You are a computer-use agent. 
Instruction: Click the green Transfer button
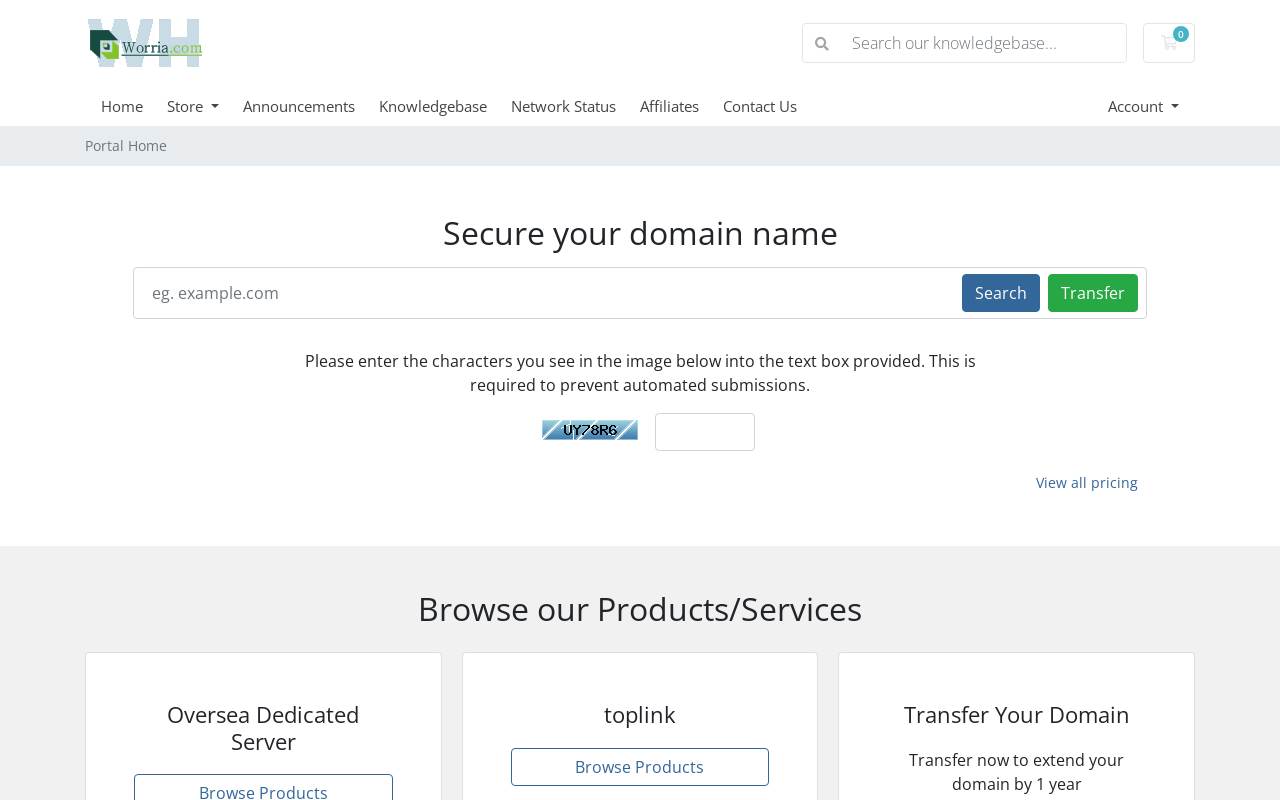click(x=1093, y=293)
